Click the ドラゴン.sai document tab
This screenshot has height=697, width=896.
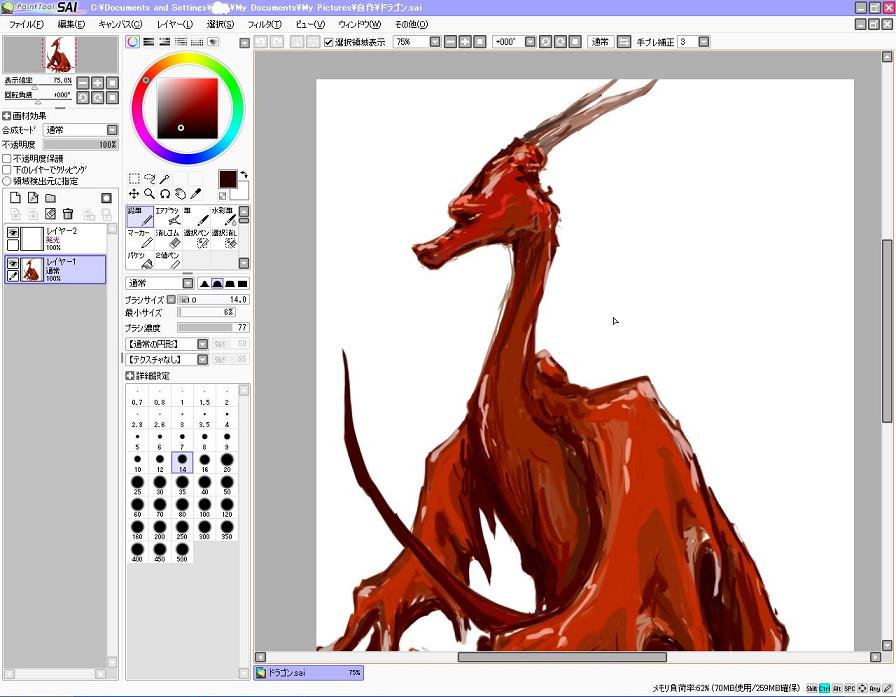coord(309,672)
